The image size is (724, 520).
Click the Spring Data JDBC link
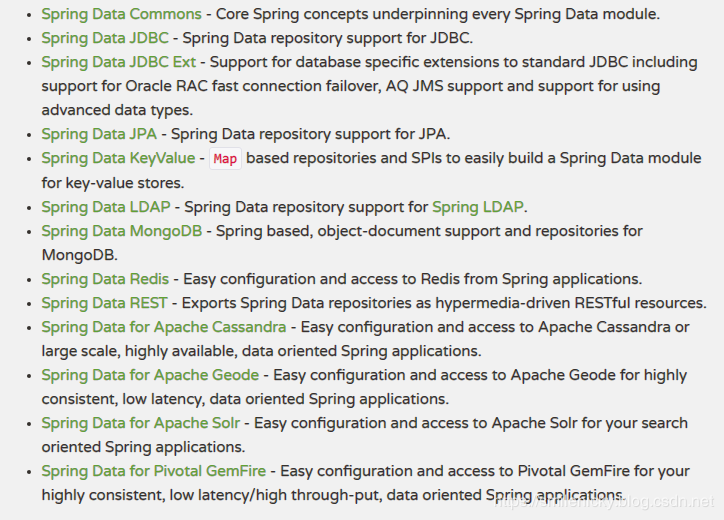[x=105, y=38]
